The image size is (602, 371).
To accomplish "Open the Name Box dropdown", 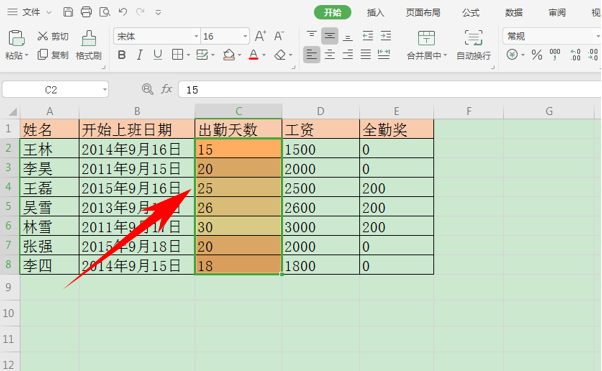I will (104, 90).
